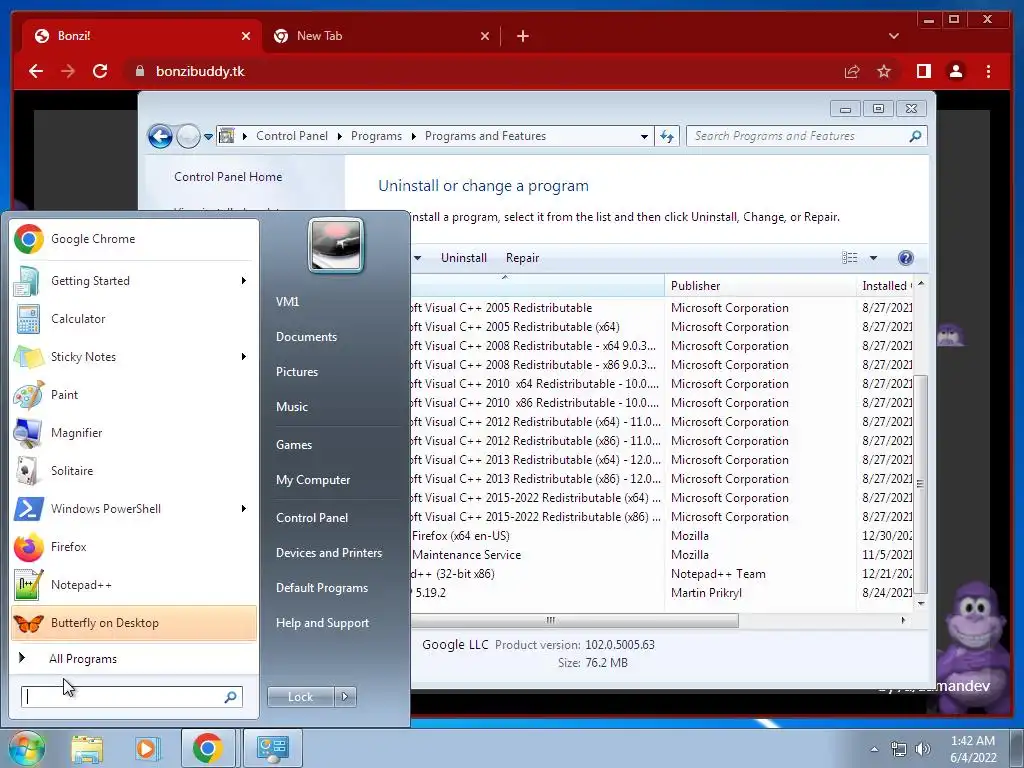The width and height of the screenshot is (1024, 768).
Task: Expand Sticky Notes jump list arrow
Action: pyautogui.click(x=244, y=357)
